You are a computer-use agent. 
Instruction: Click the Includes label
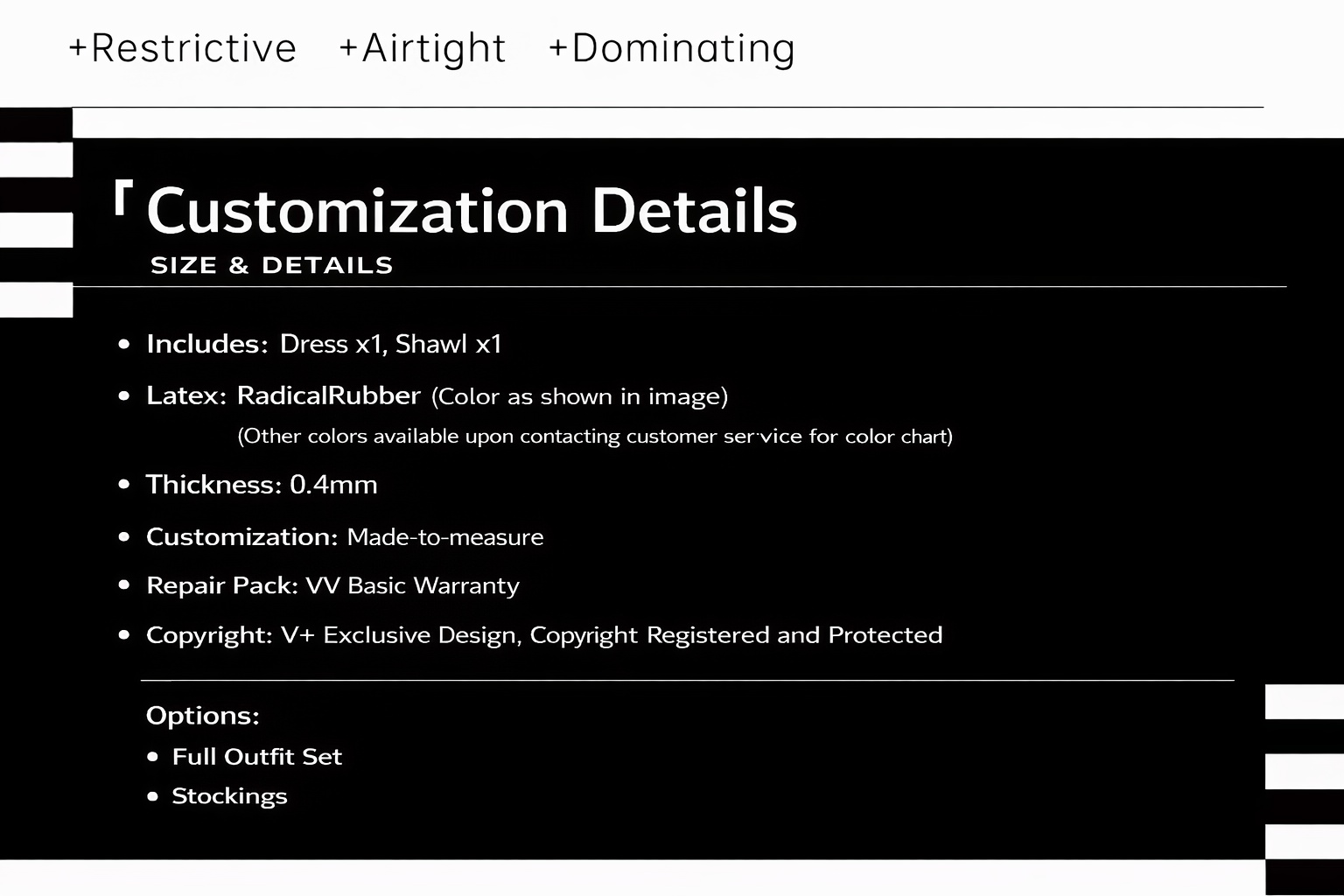click(206, 344)
